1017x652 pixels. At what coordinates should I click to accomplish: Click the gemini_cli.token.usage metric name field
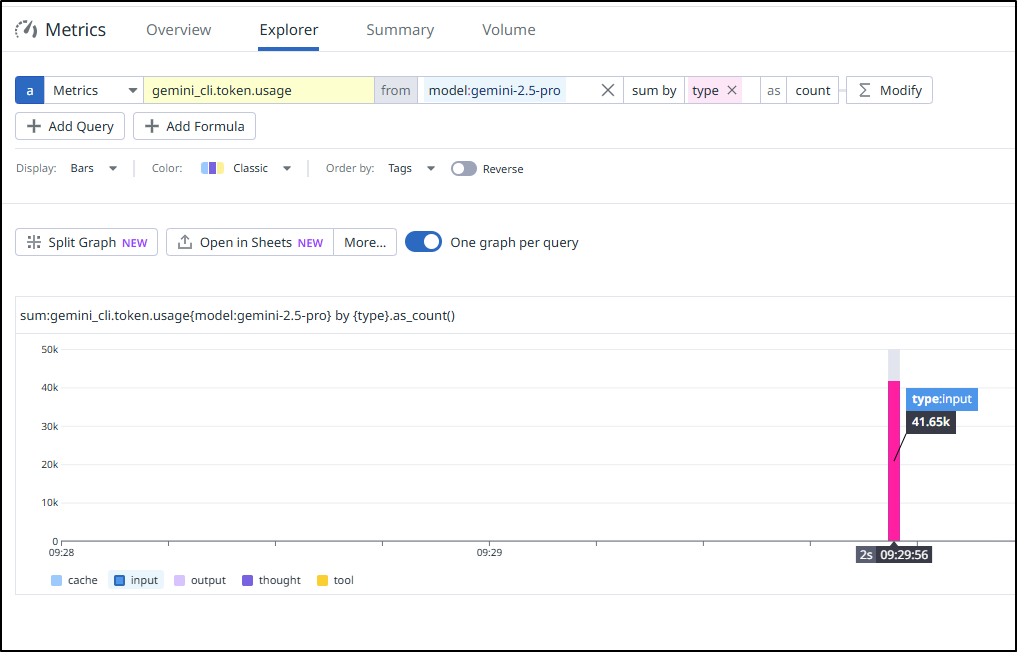(259, 90)
